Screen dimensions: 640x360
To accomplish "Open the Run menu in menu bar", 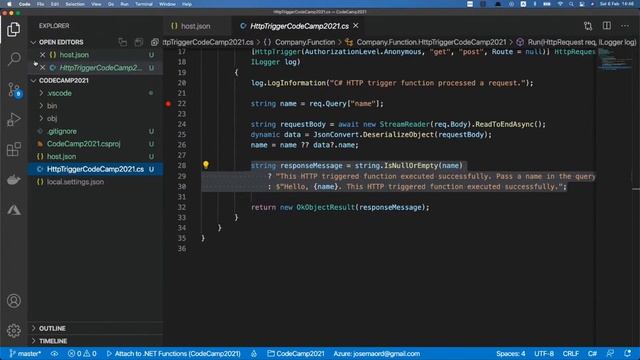I will pos(124,4).
